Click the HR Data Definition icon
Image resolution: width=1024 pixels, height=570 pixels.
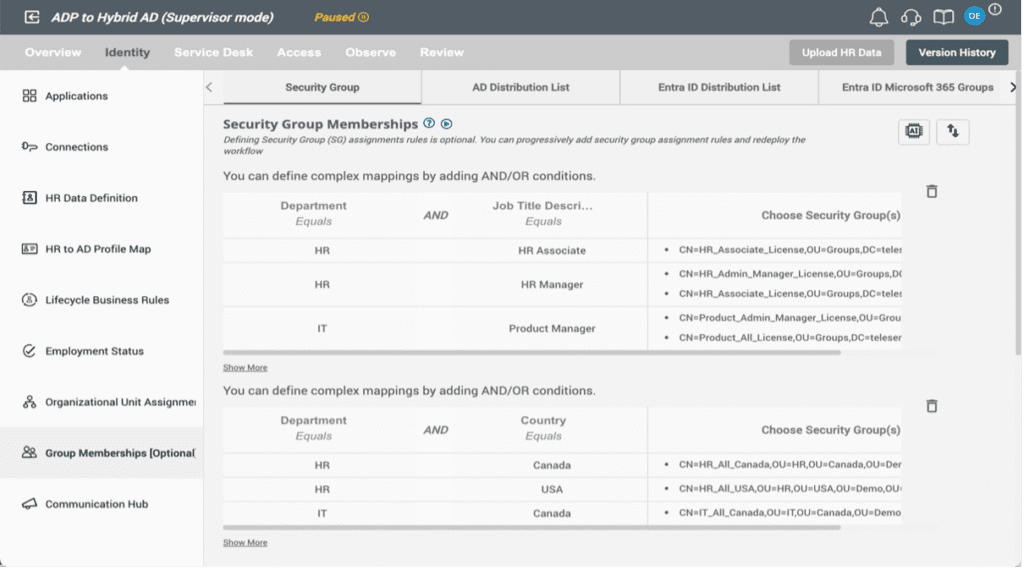pyautogui.click(x=29, y=198)
